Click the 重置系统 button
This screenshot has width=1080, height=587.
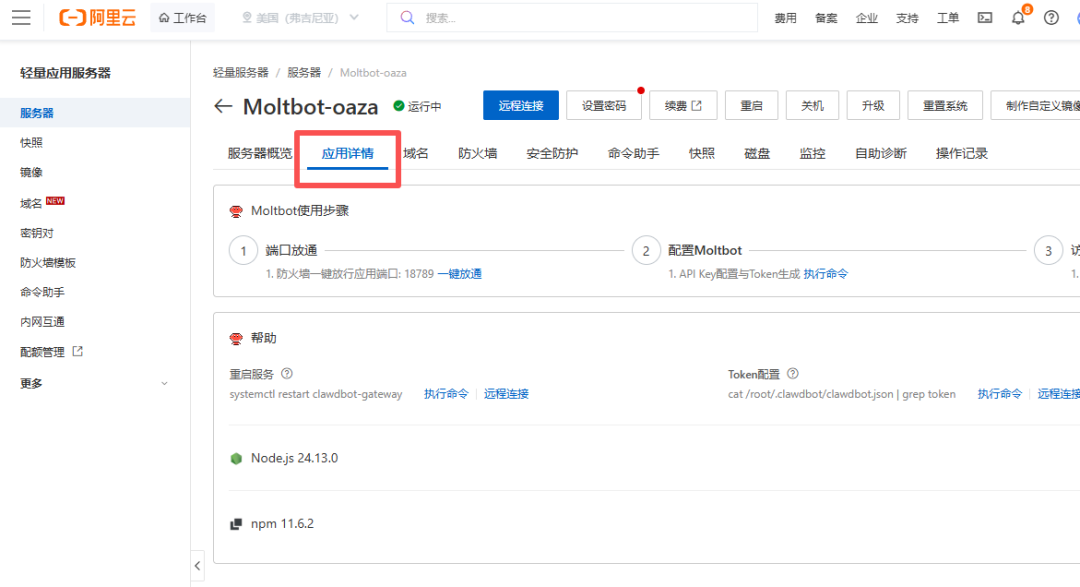(945, 105)
